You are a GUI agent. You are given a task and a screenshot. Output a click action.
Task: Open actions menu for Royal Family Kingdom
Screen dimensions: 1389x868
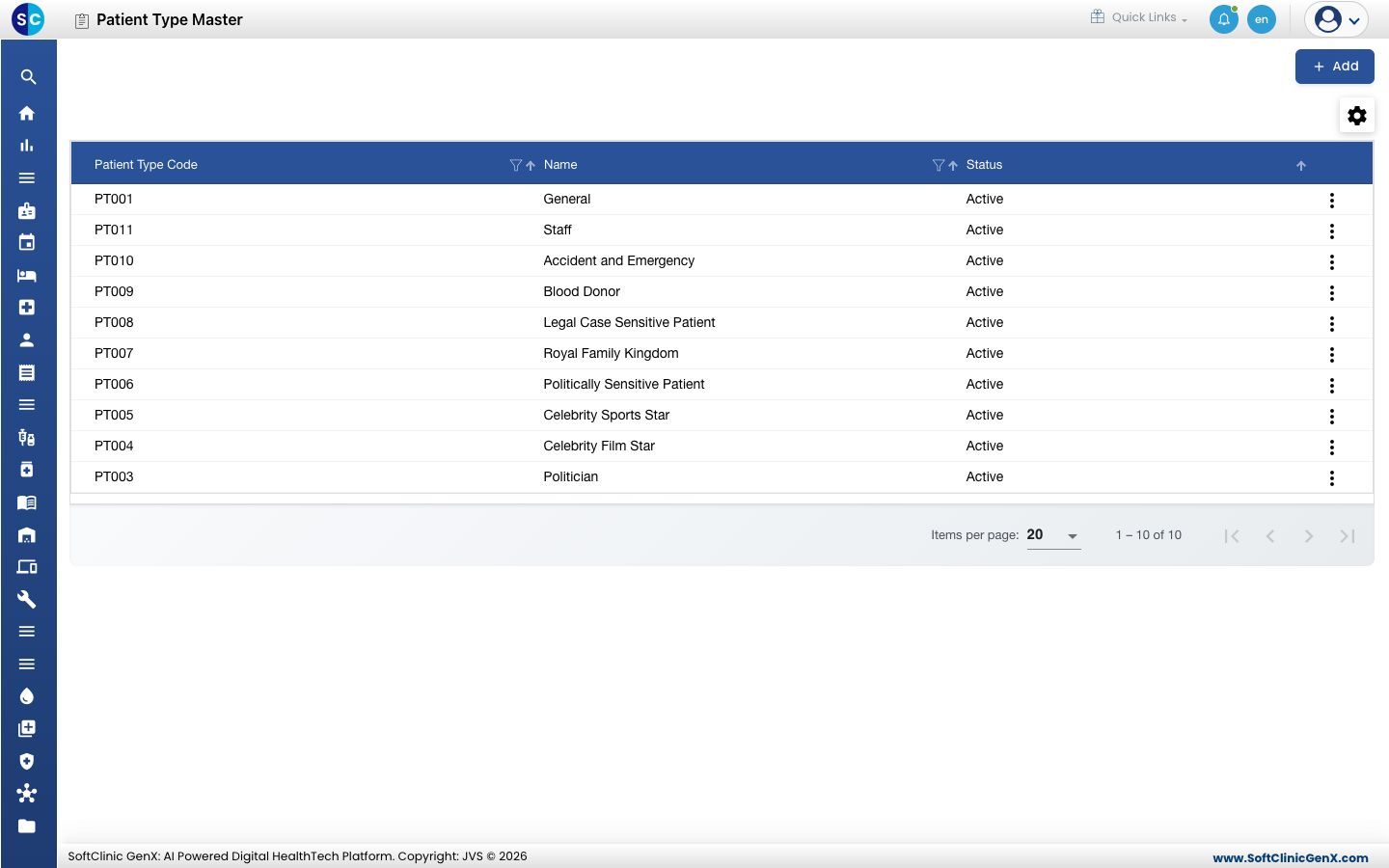pyautogui.click(x=1332, y=355)
